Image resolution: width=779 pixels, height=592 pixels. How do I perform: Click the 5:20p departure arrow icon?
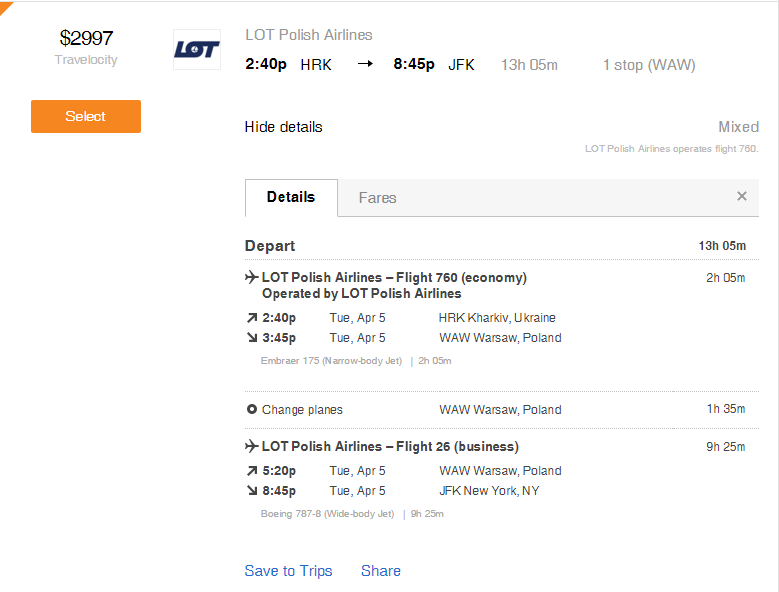pos(252,471)
